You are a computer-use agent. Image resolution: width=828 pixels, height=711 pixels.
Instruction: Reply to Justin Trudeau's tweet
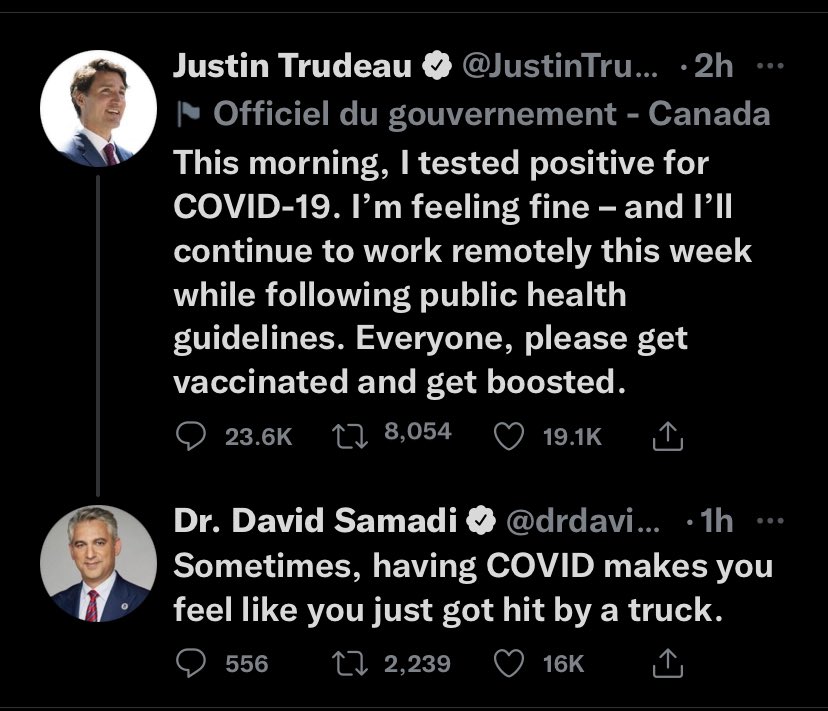click(189, 435)
